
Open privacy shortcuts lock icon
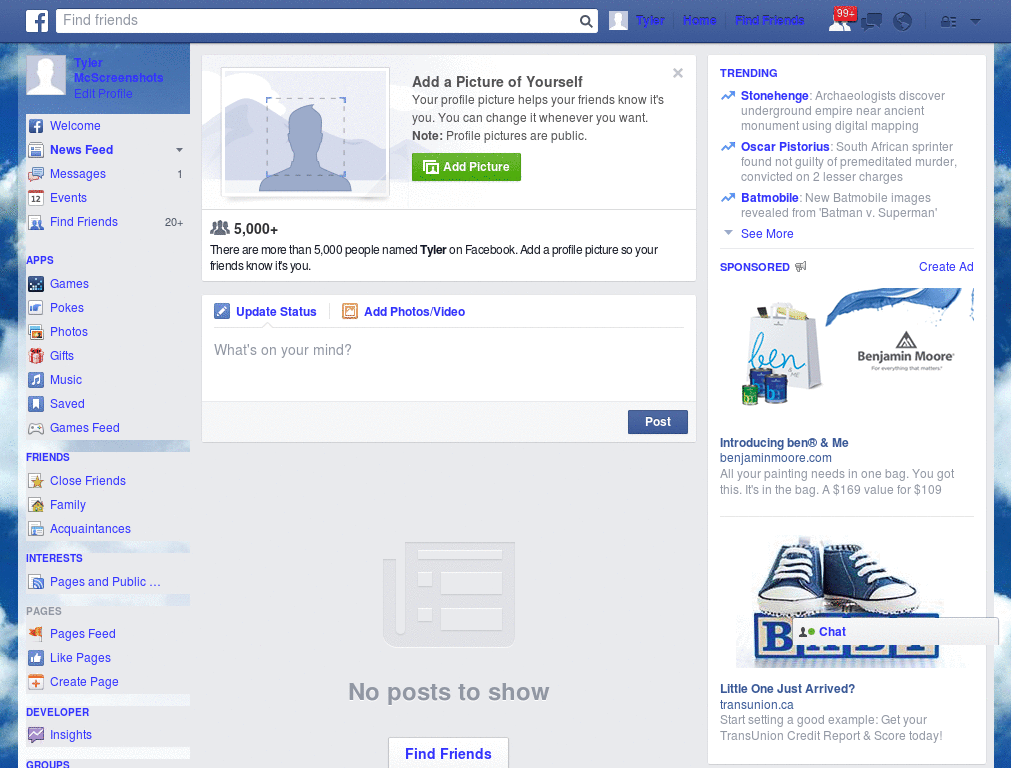(948, 22)
